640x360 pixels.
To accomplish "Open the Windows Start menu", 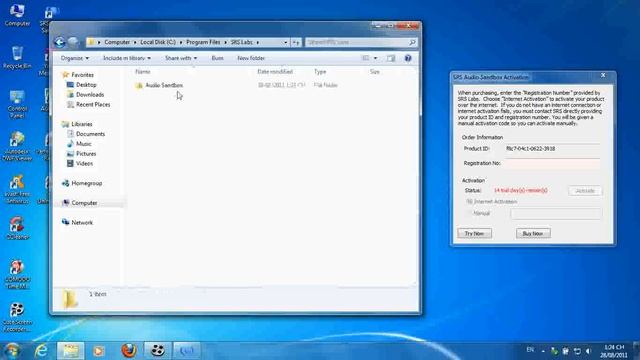I will [x=12, y=350].
